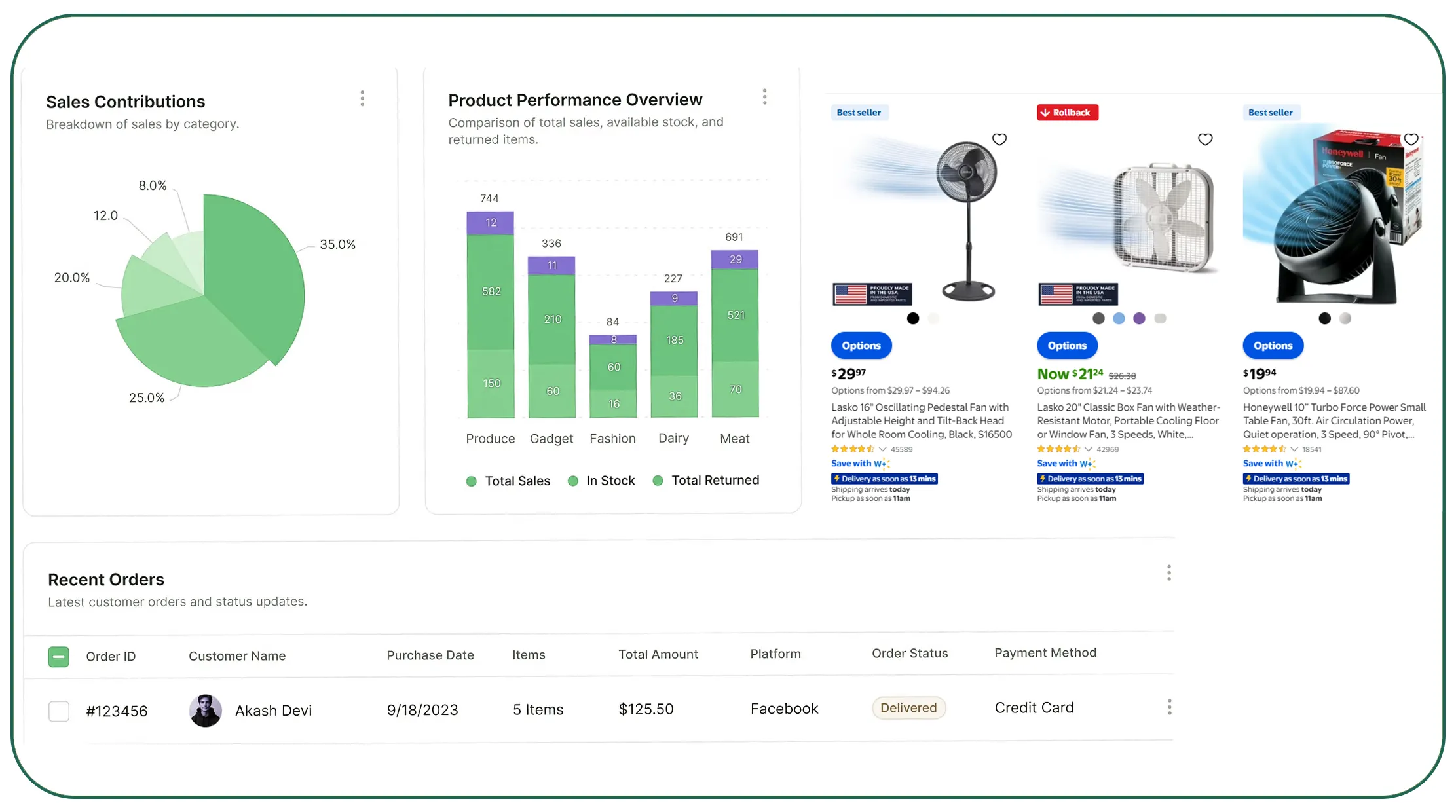Click star rating of Honeywell fan
The width and height of the screenshot is (1456, 812).
coord(1265,449)
